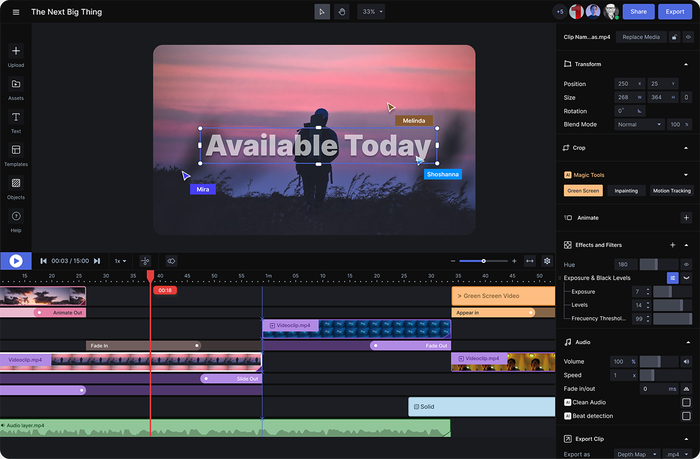Enable the Clean Audio checkbox
This screenshot has width=700, height=459.
(686, 402)
